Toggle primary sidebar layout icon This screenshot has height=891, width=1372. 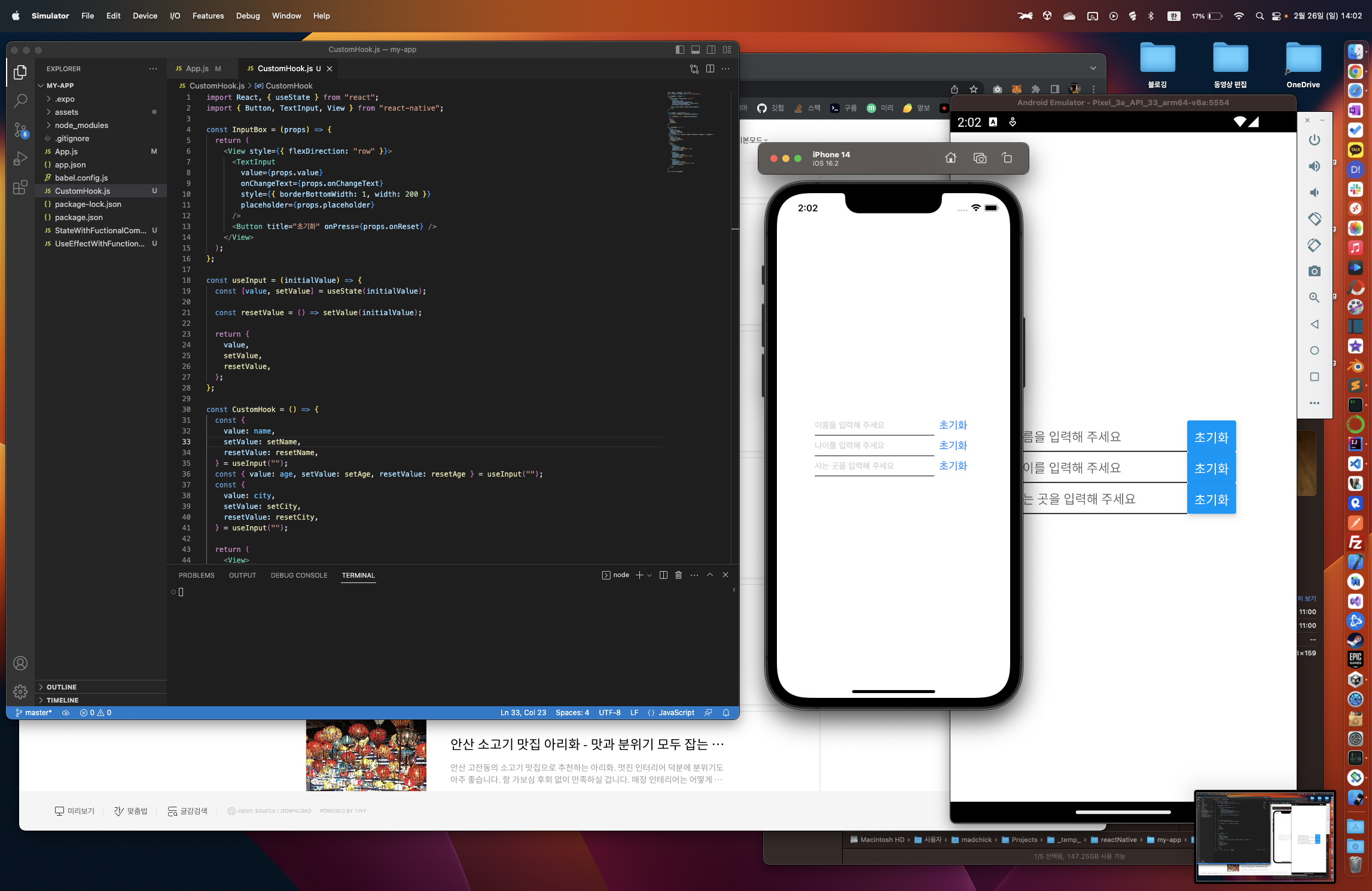click(x=680, y=50)
